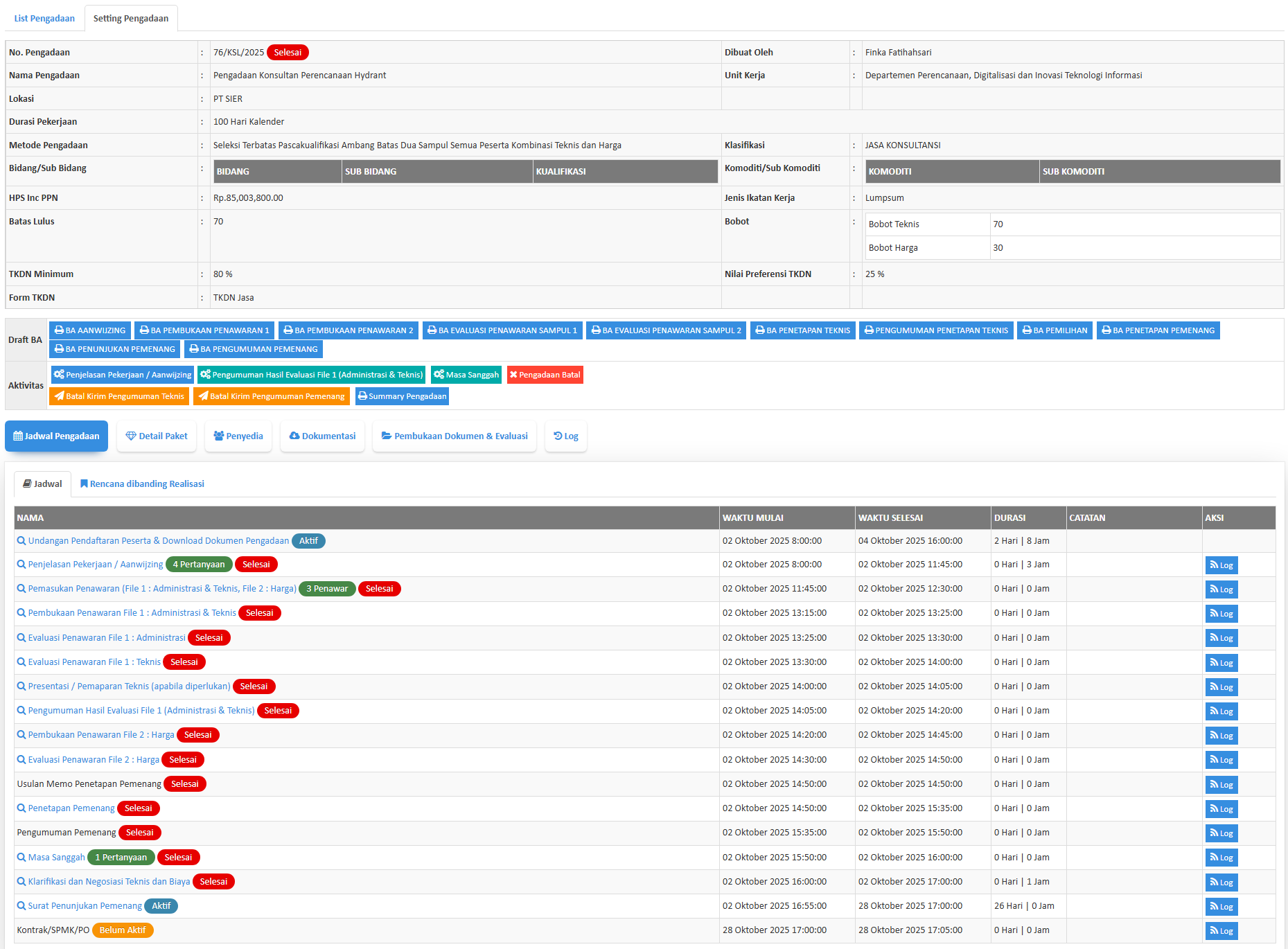Click the 3 Penawar green badge

(x=327, y=589)
